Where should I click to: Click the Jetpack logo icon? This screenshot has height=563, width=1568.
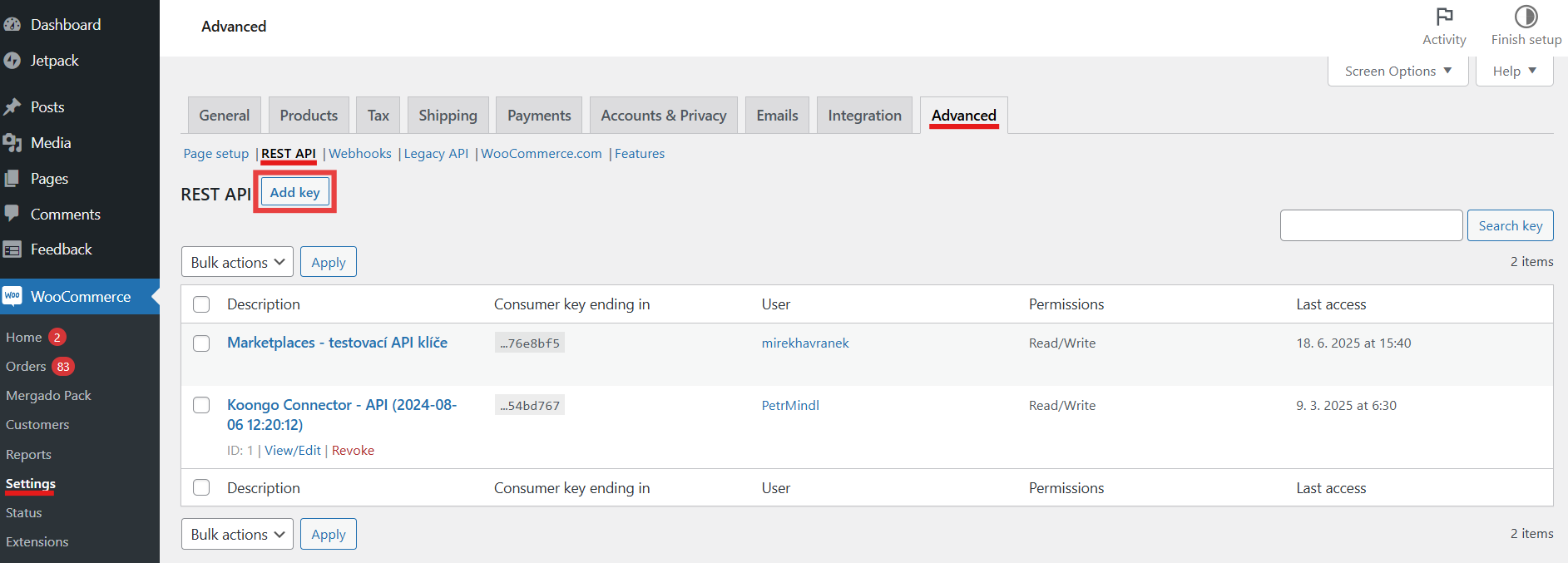(12, 61)
